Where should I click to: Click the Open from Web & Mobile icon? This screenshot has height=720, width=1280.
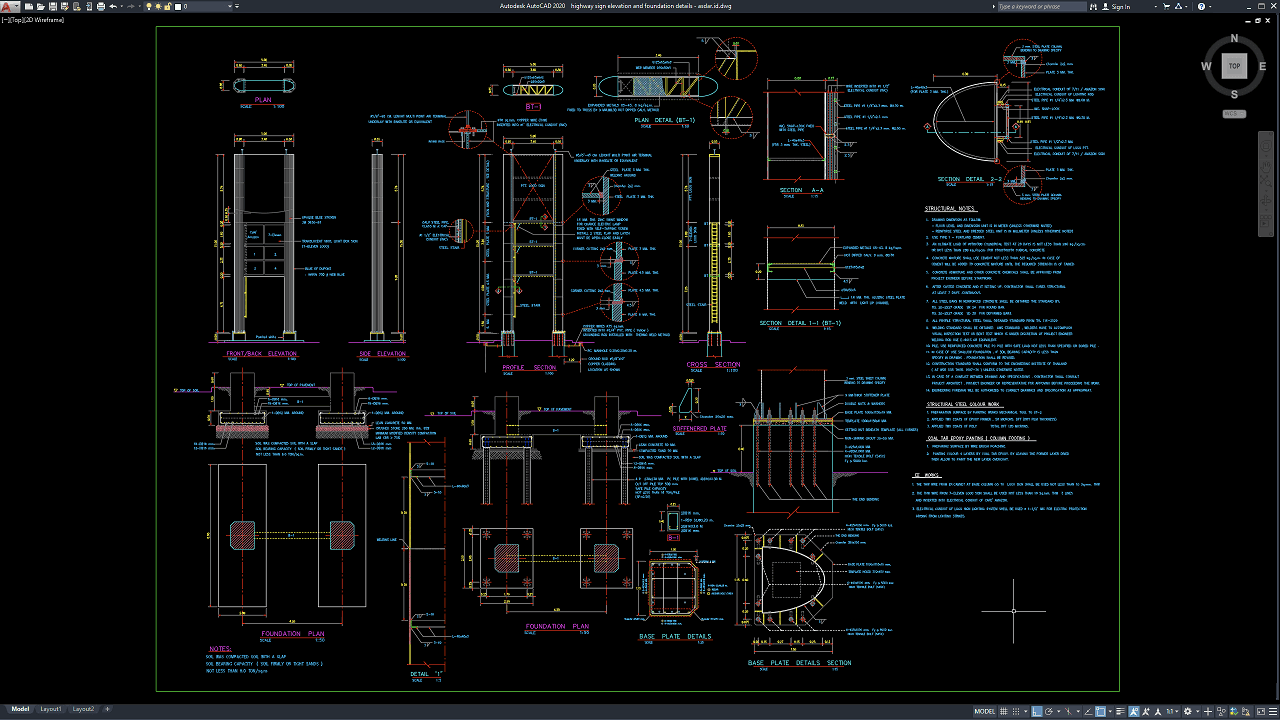(77, 6)
